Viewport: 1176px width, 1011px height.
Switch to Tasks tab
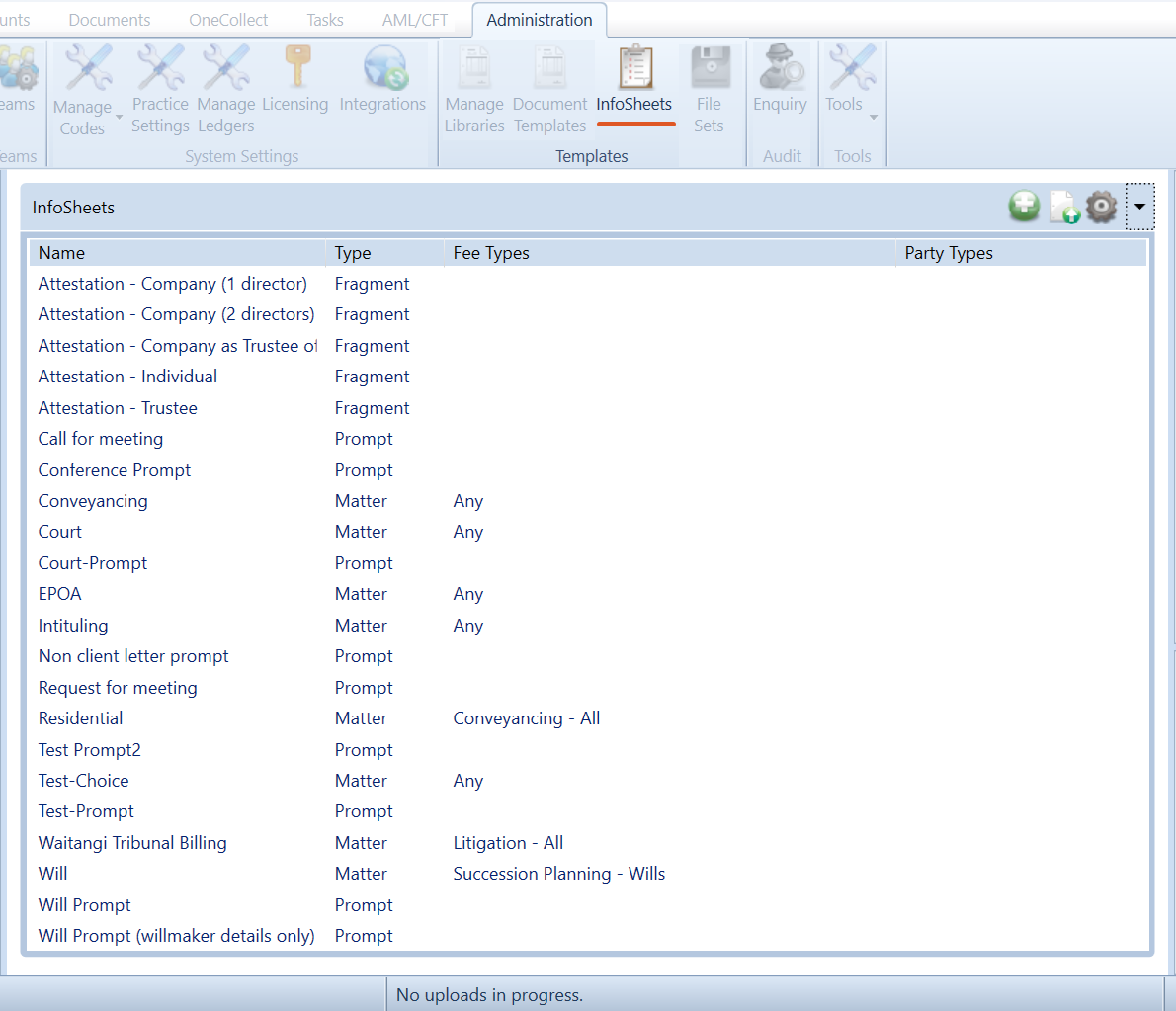(325, 20)
